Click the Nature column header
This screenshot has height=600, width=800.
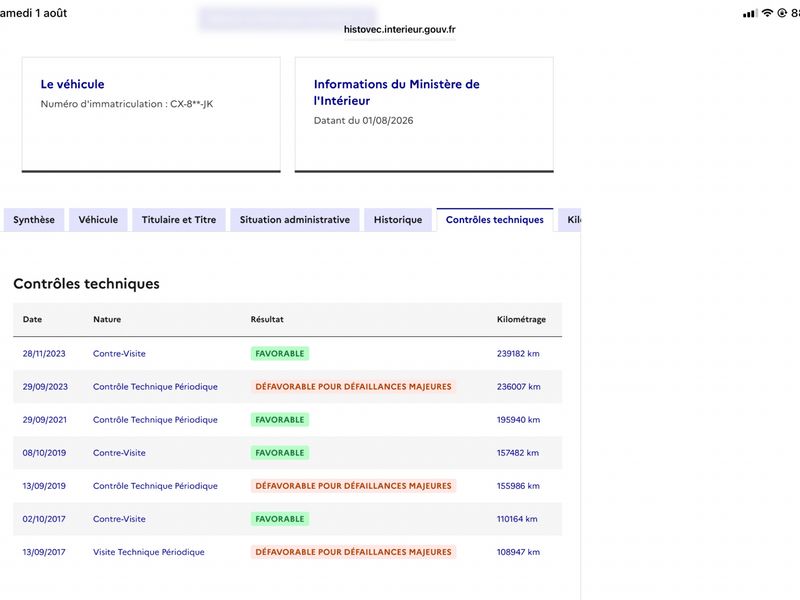point(107,319)
